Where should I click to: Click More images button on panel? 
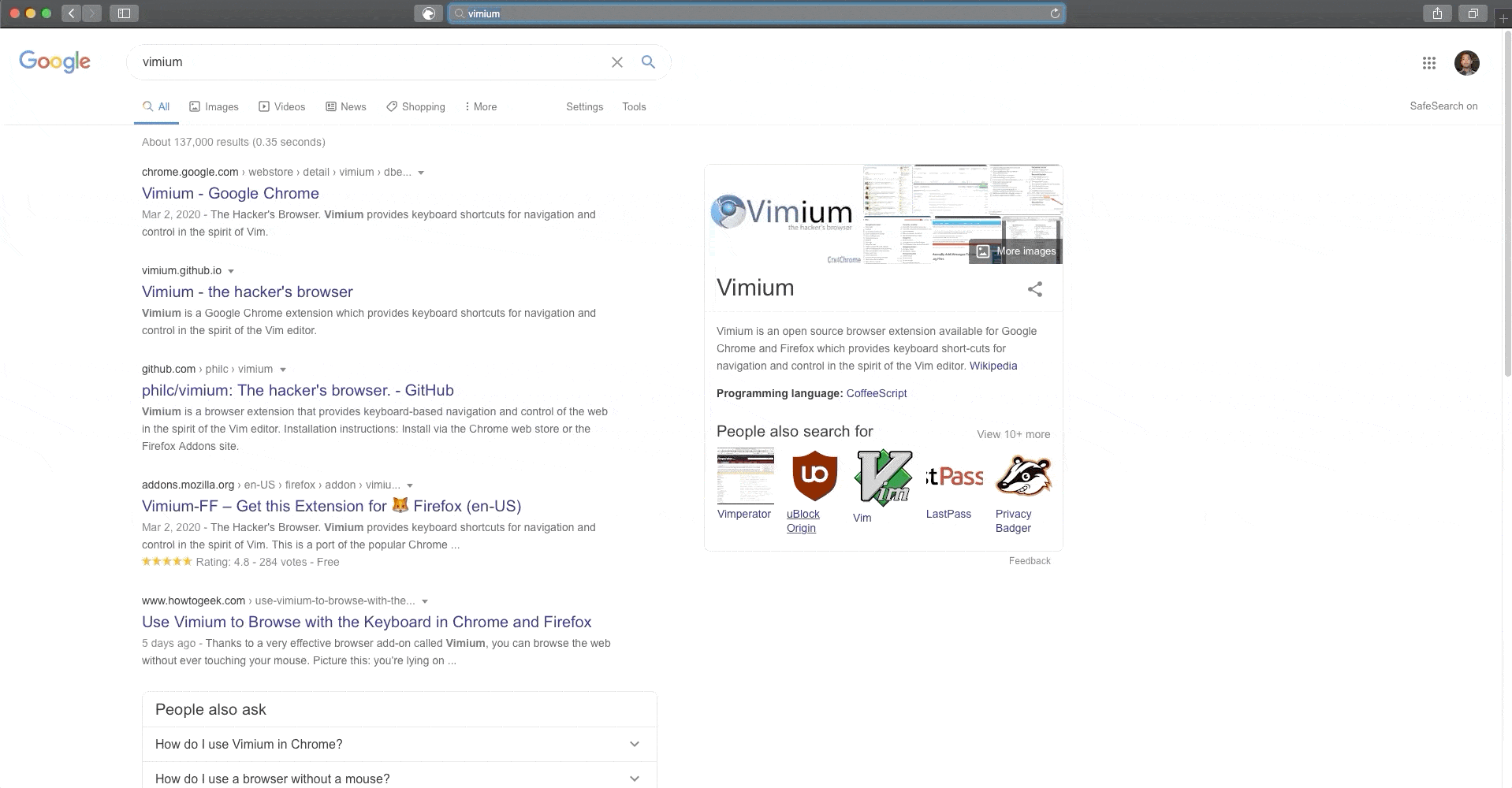pyautogui.click(x=1015, y=251)
